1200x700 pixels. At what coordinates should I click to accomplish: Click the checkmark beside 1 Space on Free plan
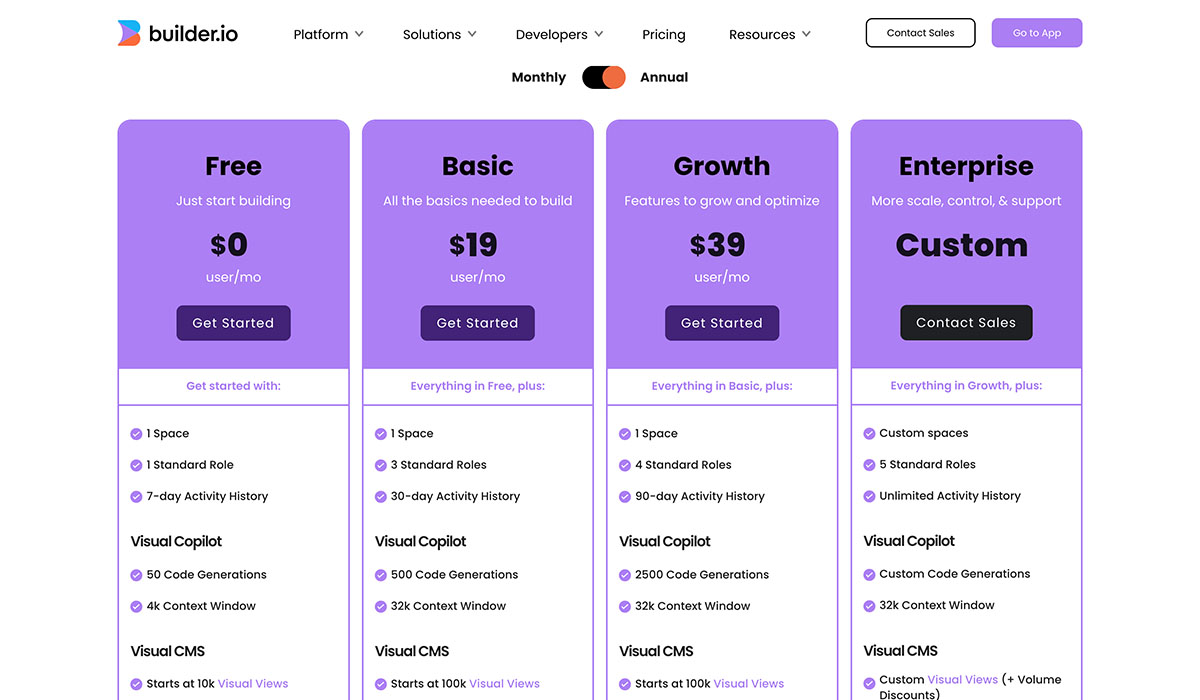136,433
